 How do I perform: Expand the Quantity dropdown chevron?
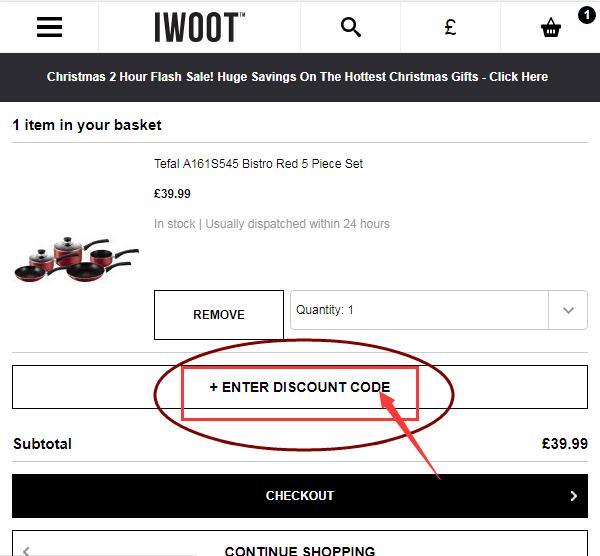568,310
